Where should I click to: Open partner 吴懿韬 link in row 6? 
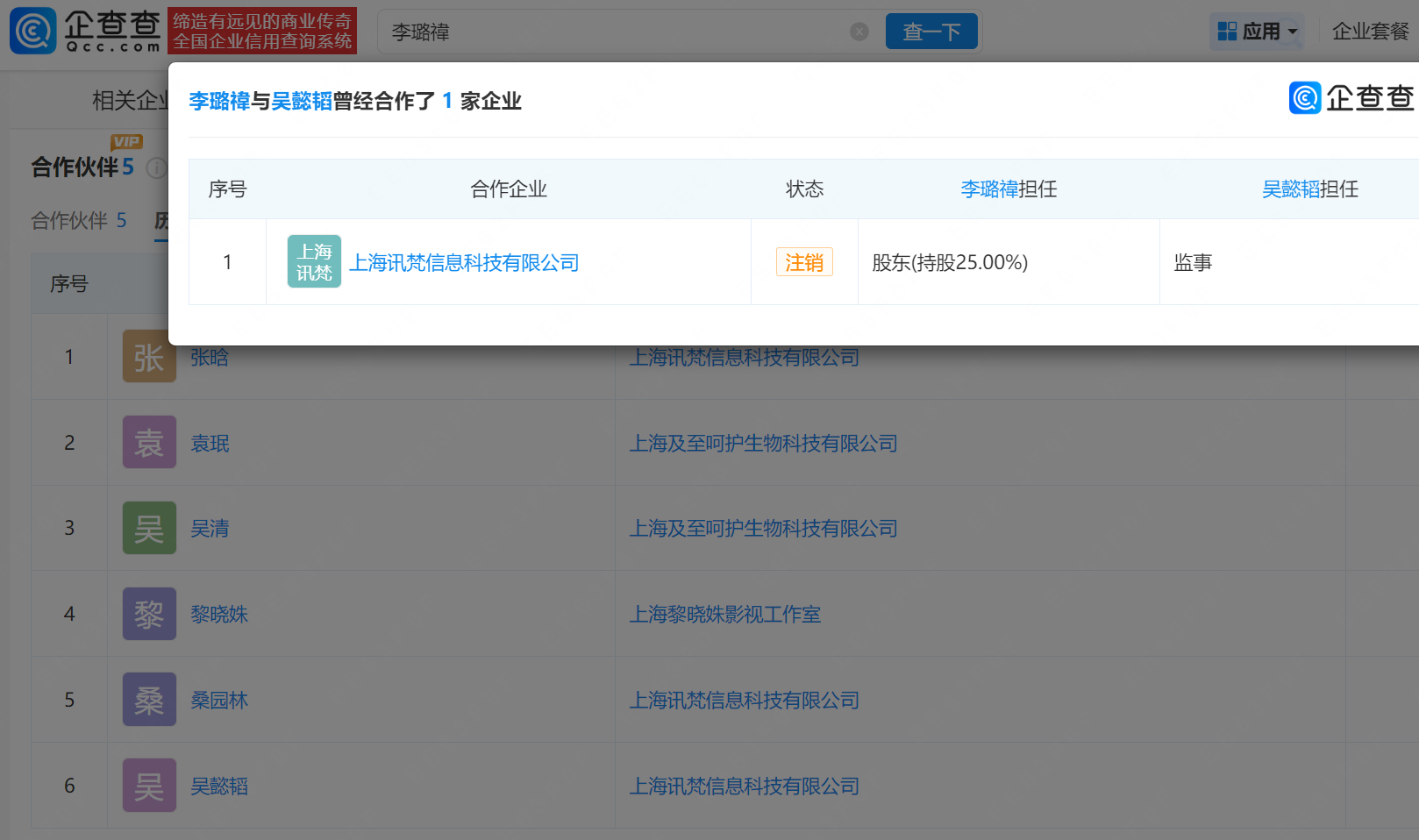[x=219, y=786]
